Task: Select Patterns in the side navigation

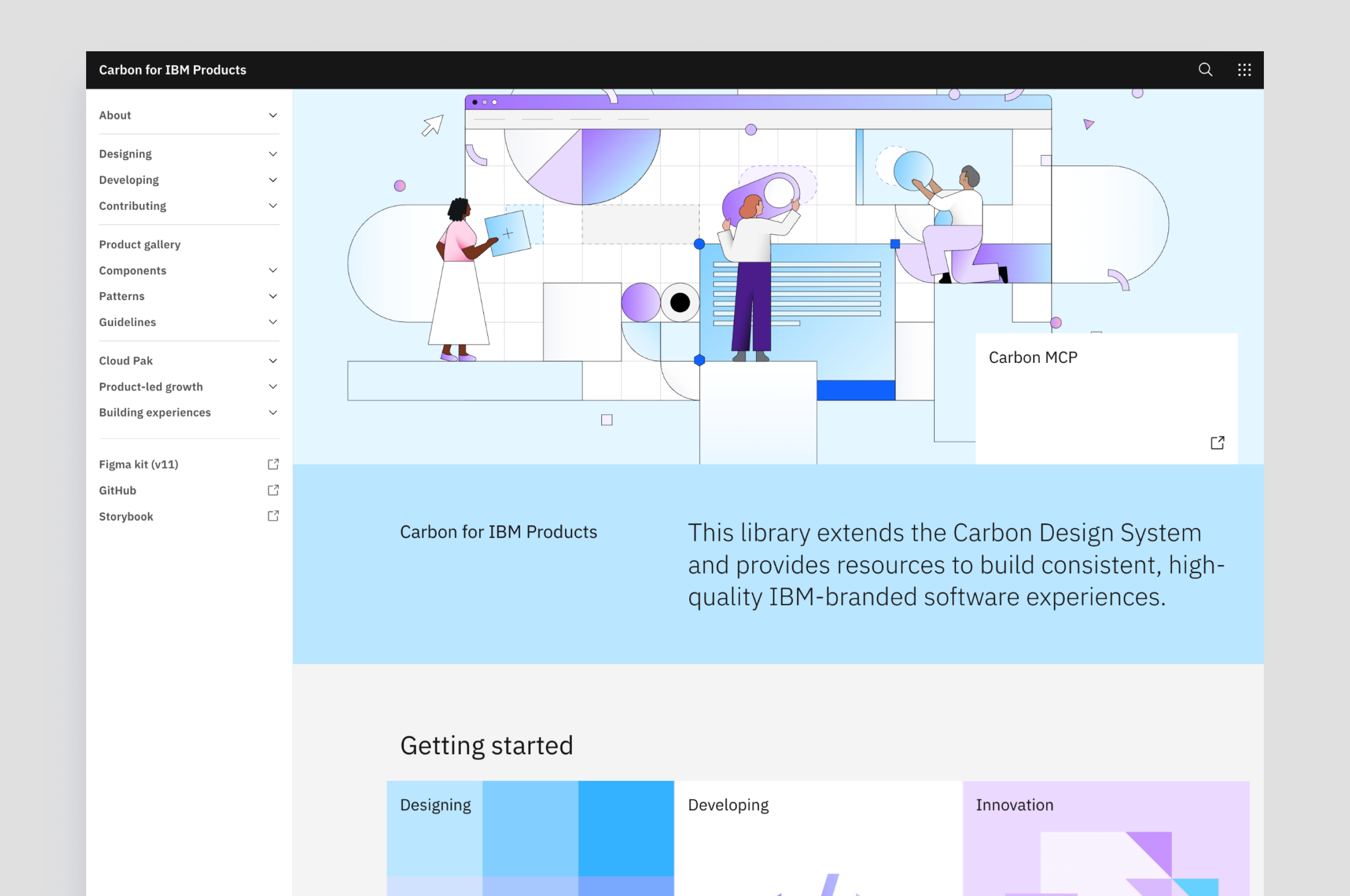Action: coord(189,296)
